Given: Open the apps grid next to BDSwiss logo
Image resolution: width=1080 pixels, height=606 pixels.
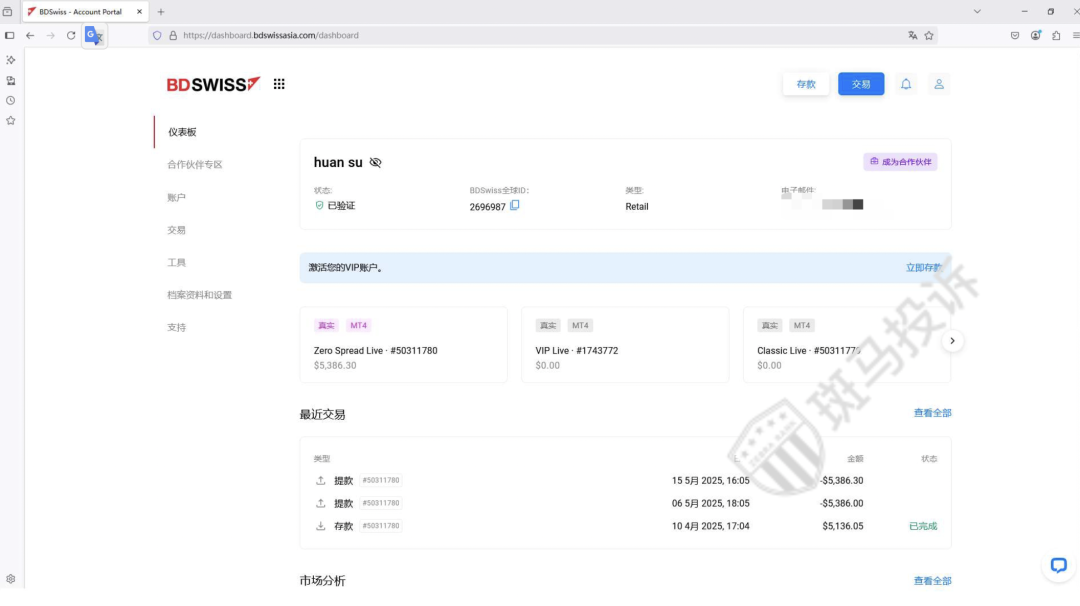Looking at the screenshot, I should pyautogui.click(x=278, y=84).
